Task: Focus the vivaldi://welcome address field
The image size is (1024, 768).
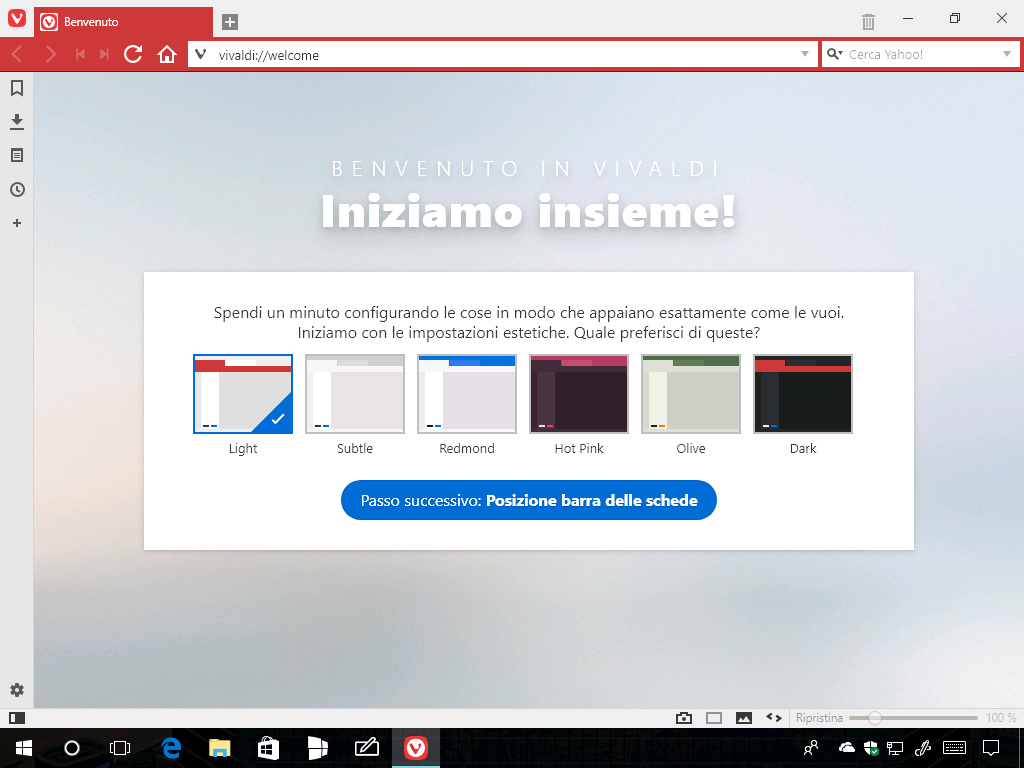Action: [503, 54]
